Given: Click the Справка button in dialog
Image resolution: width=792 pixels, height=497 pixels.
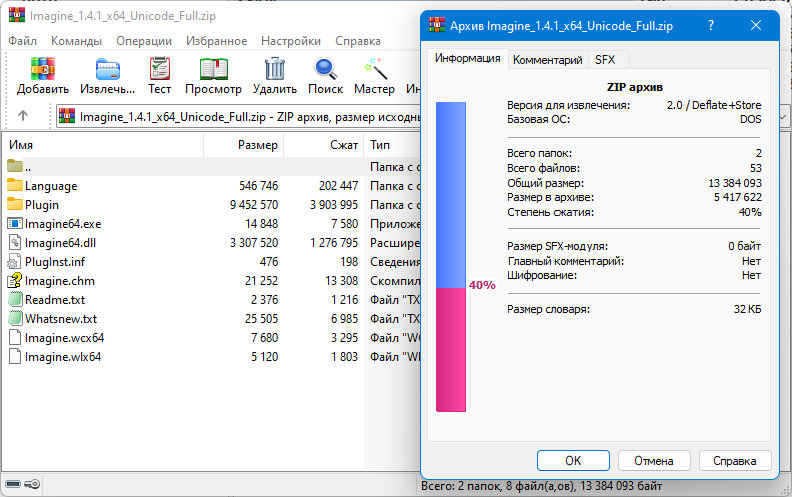Looking at the screenshot, I should pos(735,461).
